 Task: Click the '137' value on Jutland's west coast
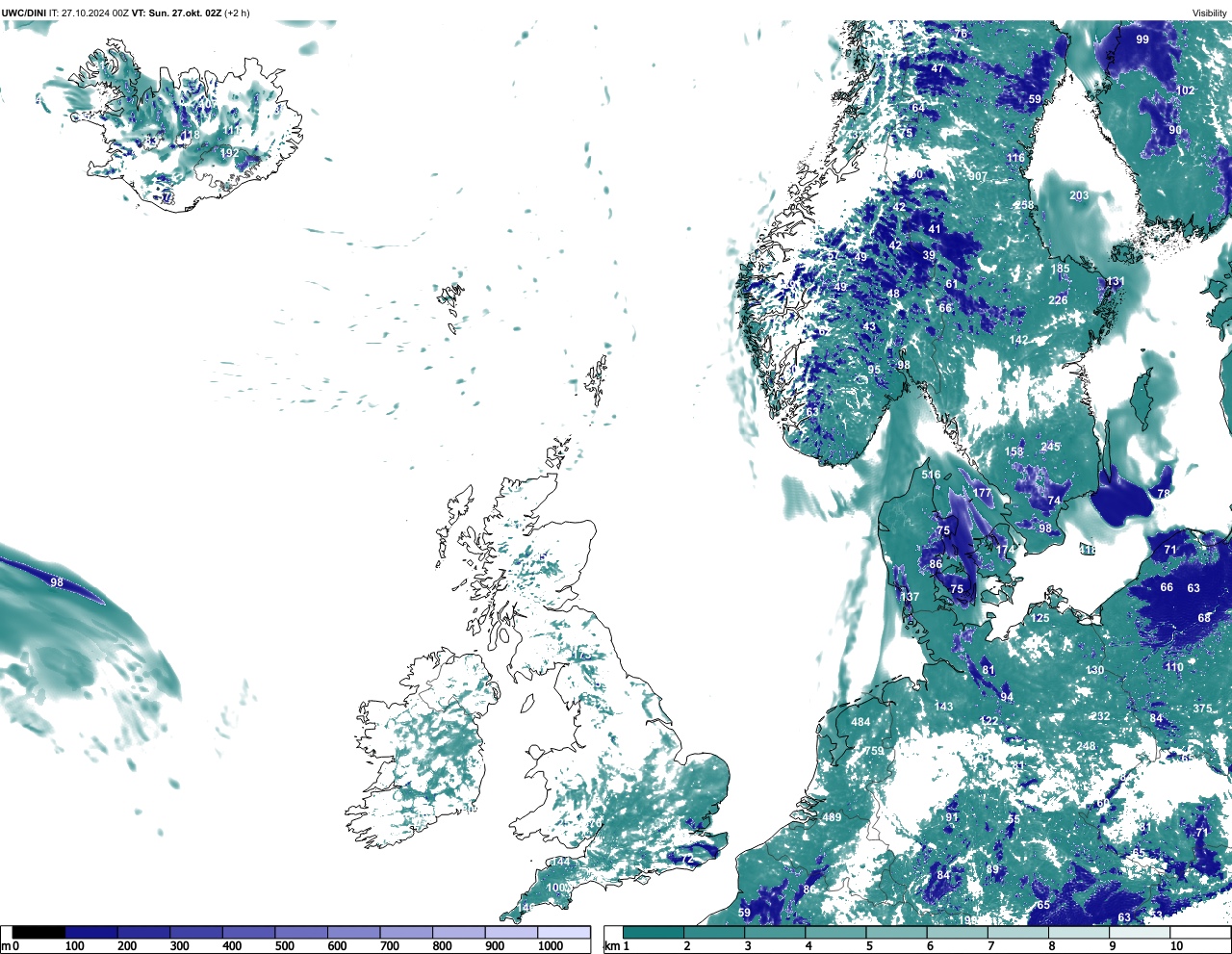[x=911, y=597]
